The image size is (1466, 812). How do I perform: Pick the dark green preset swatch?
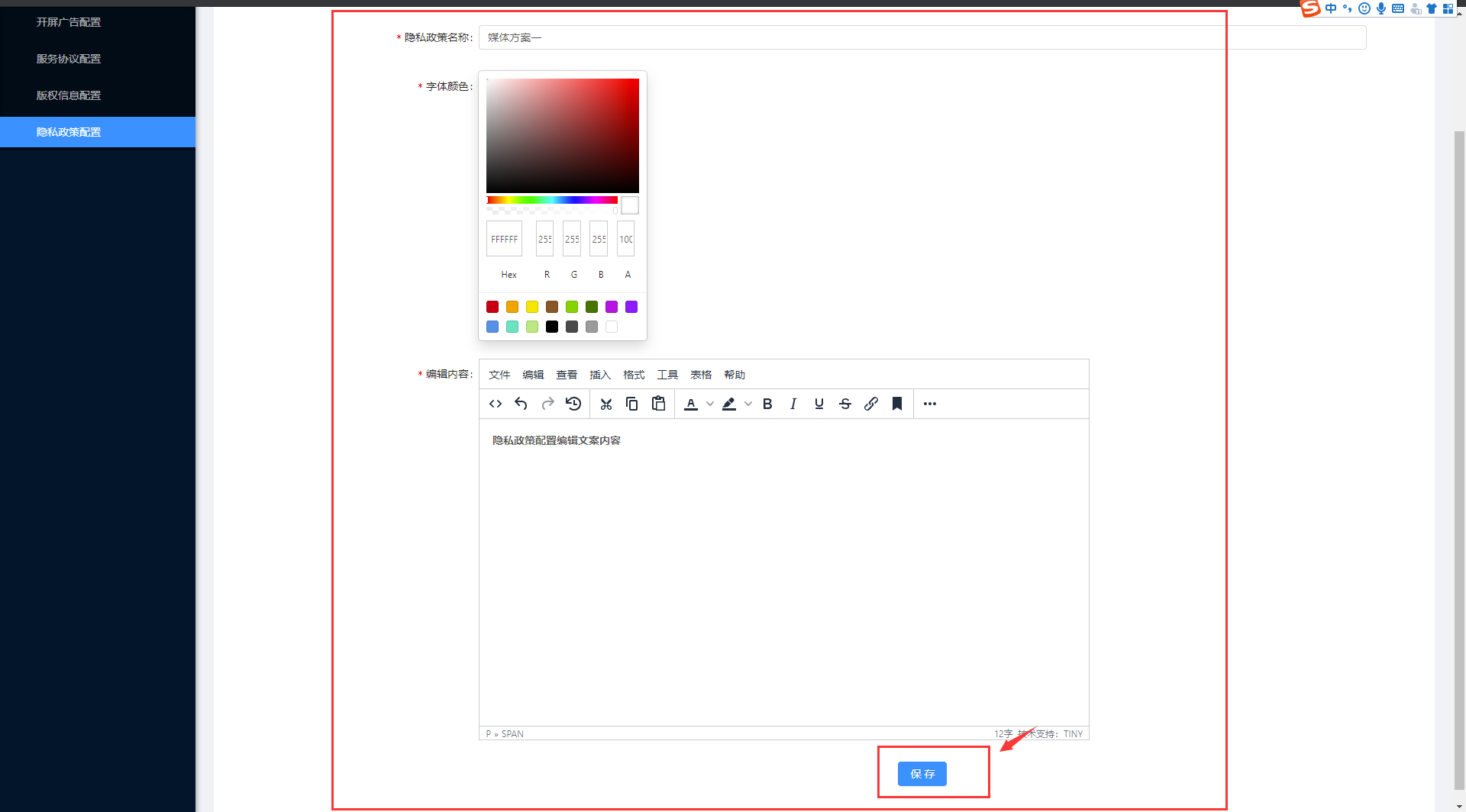[592, 307]
